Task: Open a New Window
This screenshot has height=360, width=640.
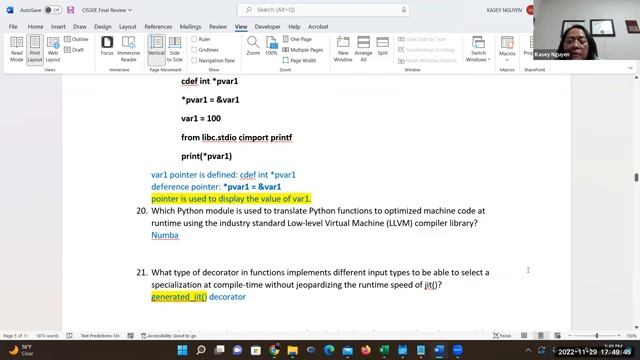Action: 343,49
